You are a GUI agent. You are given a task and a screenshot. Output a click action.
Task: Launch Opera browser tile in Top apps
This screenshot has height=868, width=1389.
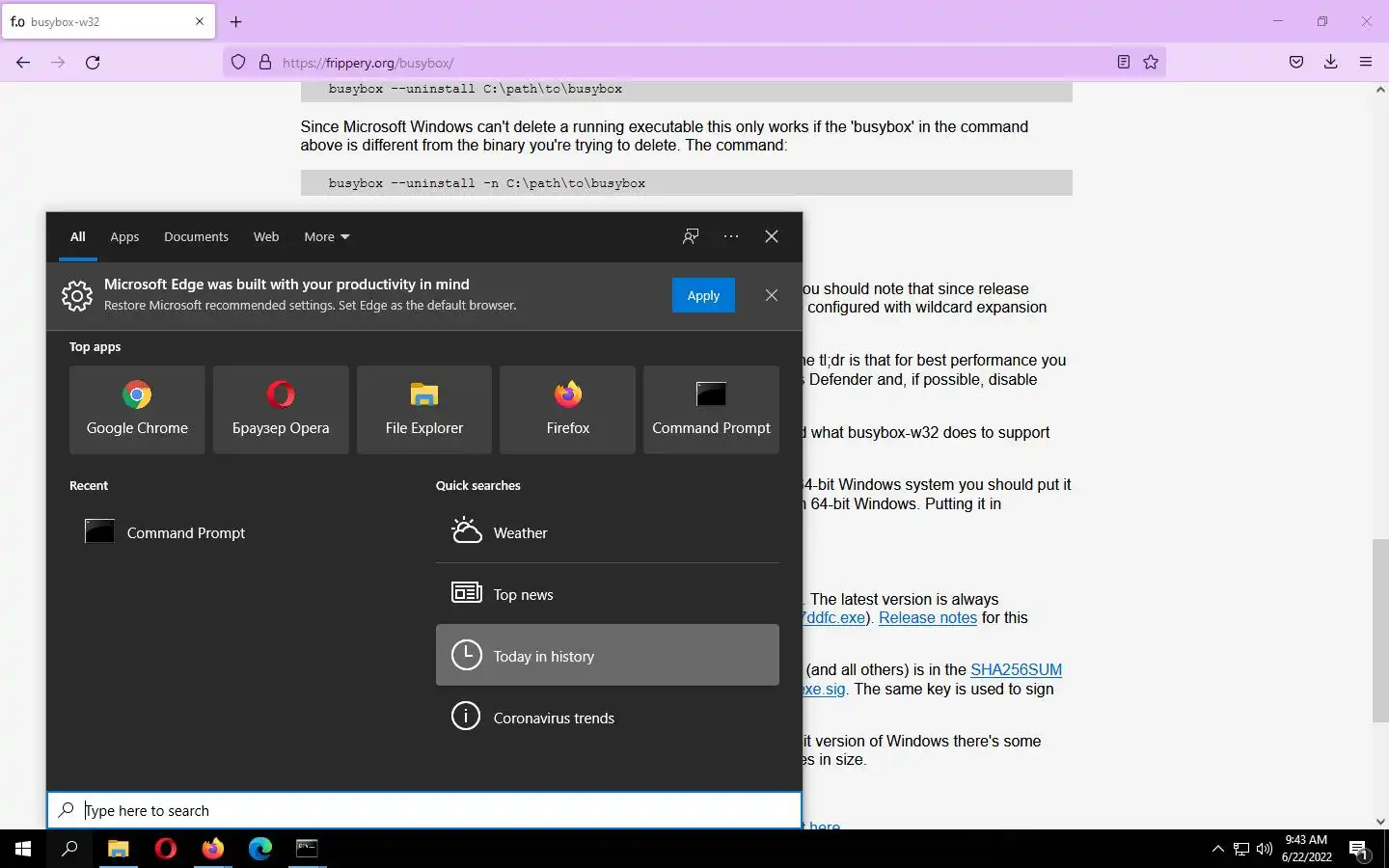[281, 409]
